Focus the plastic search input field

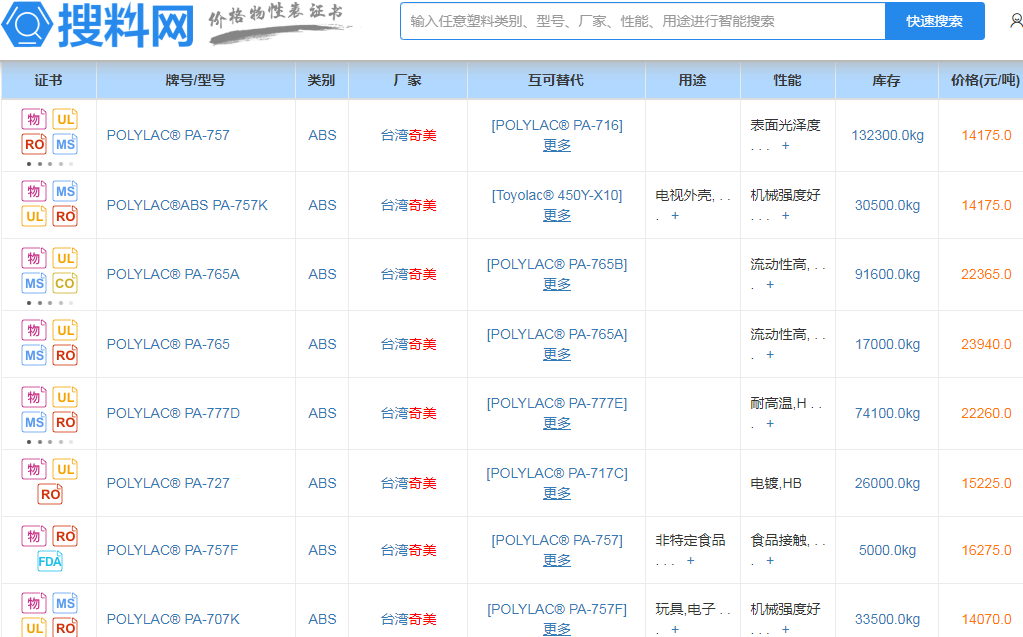(x=642, y=21)
